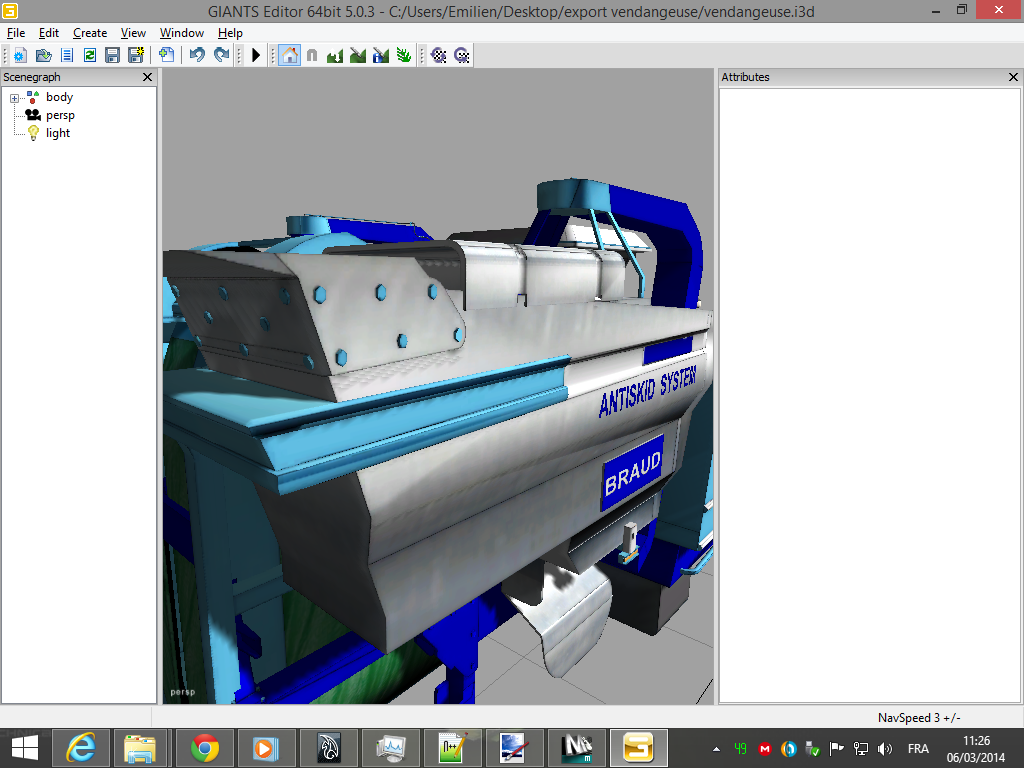Open the Maya taskbar icon
Image resolution: width=1024 pixels, height=768 pixels.
click(x=577, y=748)
